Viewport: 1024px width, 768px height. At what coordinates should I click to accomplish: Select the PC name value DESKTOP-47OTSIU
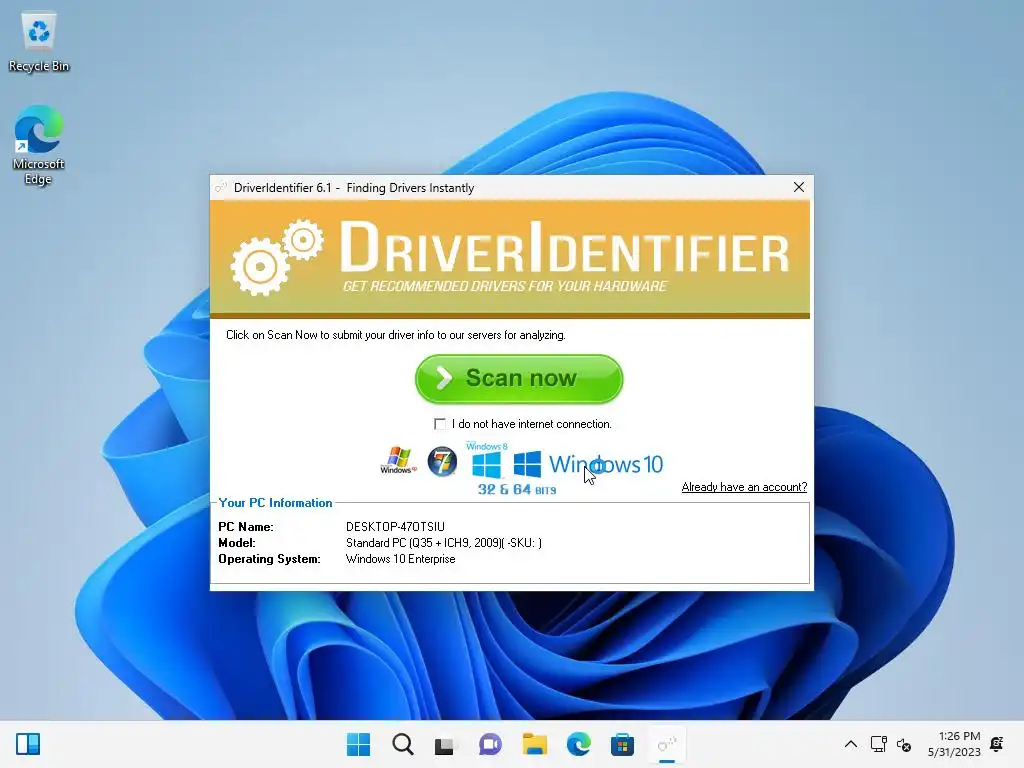(x=395, y=527)
